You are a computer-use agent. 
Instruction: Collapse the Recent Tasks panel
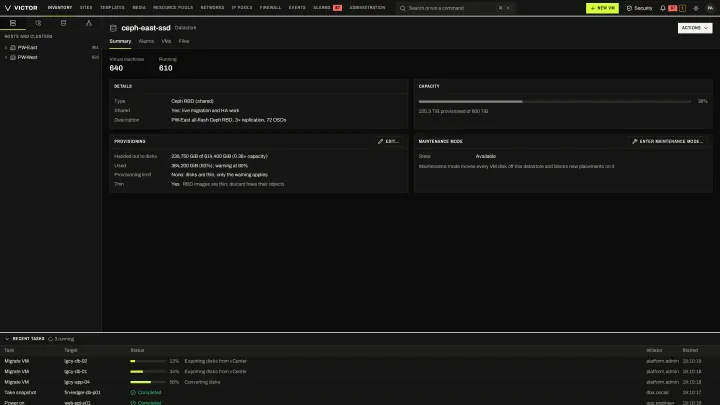pos(7,339)
